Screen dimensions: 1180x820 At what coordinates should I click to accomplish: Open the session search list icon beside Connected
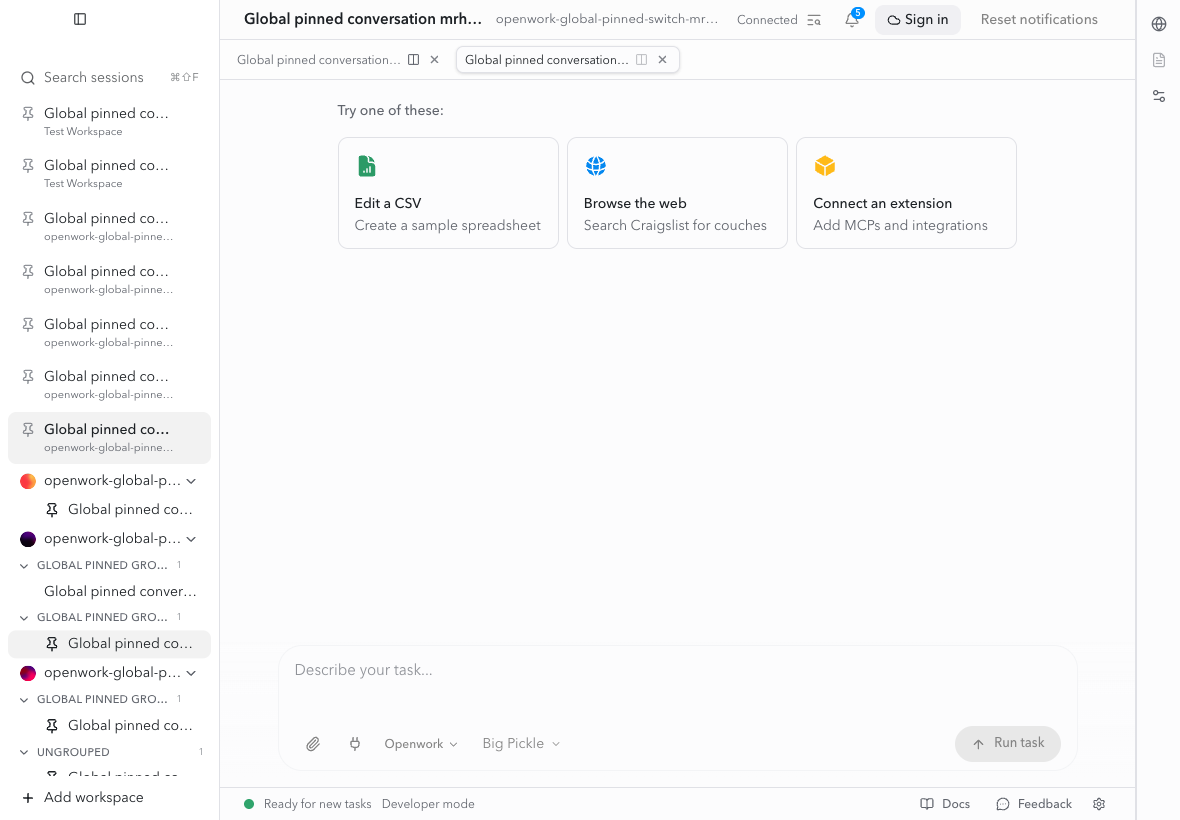[814, 20]
